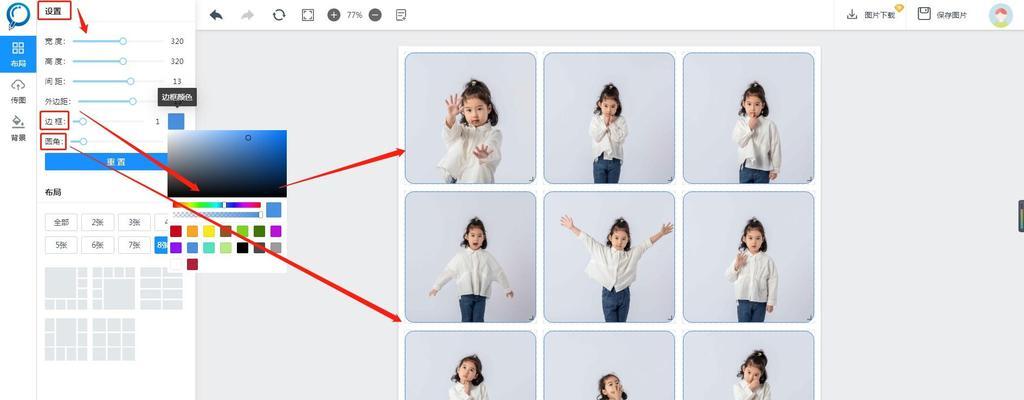Switch to the 布局 layout sidebar tab
The height and width of the screenshot is (400, 1024).
18,54
